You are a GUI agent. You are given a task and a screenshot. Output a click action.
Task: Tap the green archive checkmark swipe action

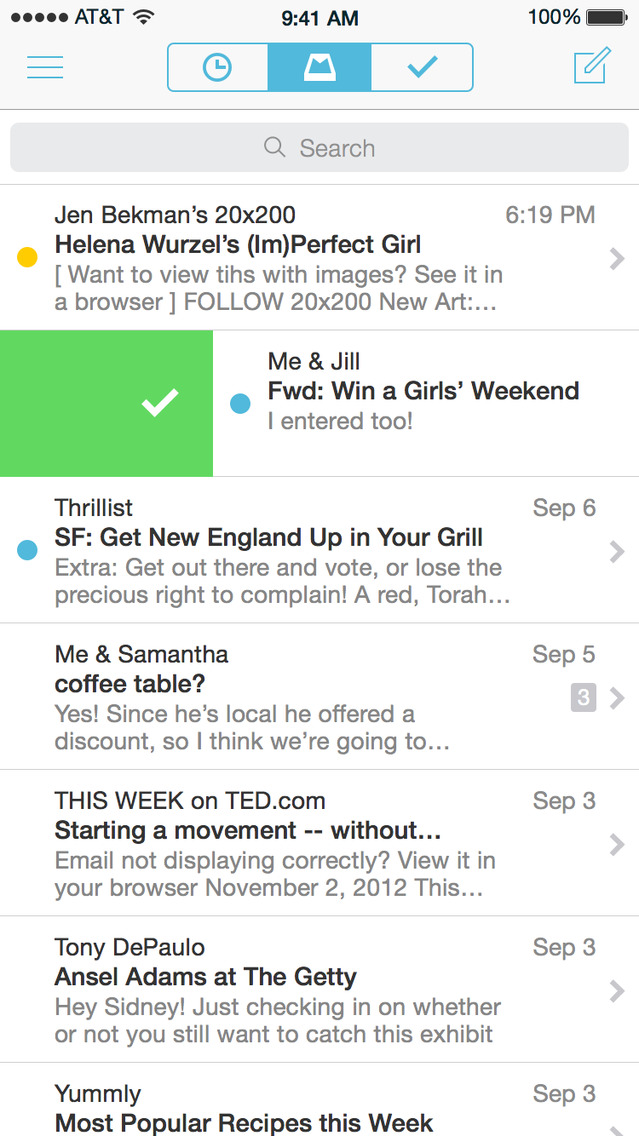point(160,403)
